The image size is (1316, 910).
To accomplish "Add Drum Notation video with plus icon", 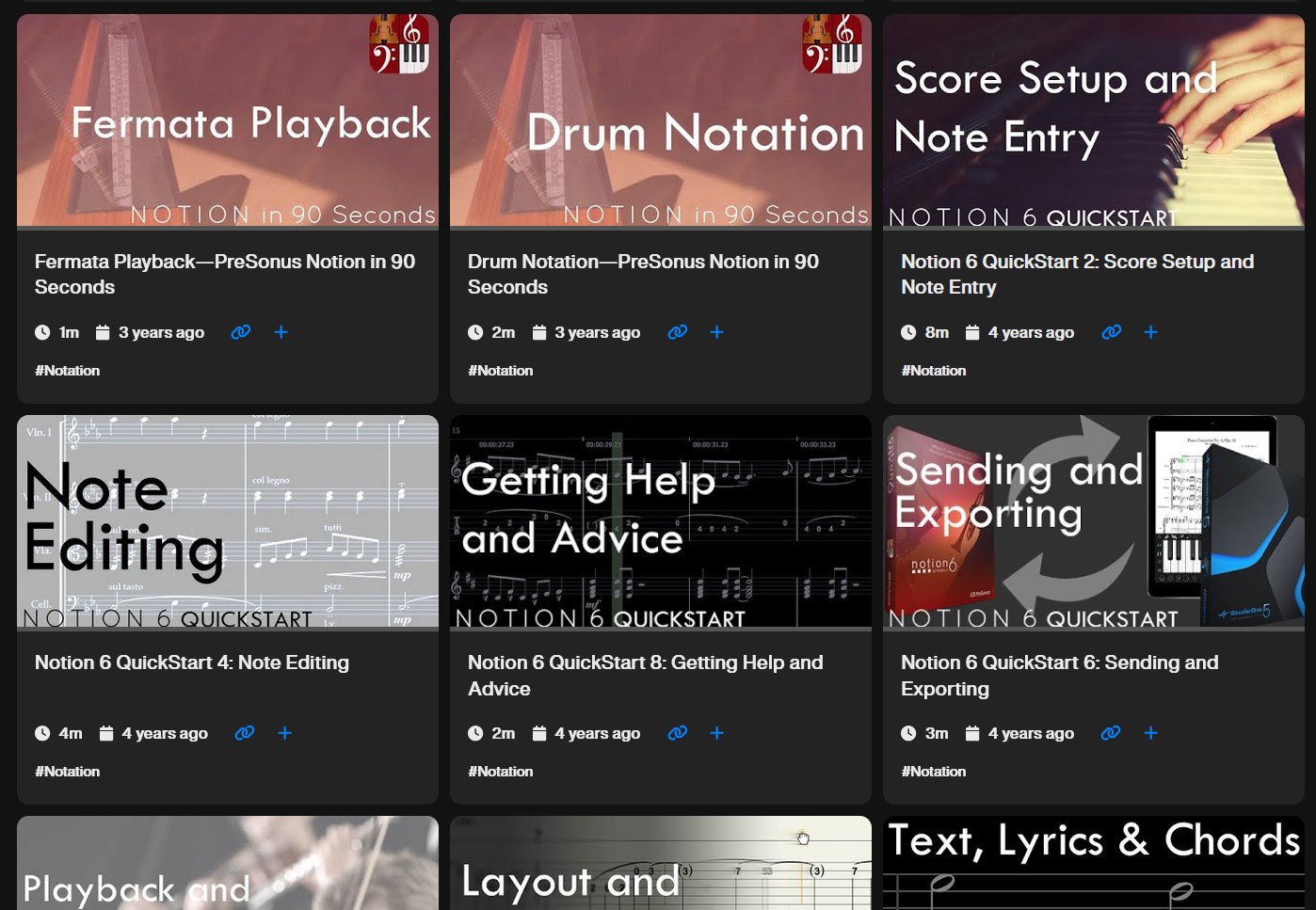I will coord(716,332).
